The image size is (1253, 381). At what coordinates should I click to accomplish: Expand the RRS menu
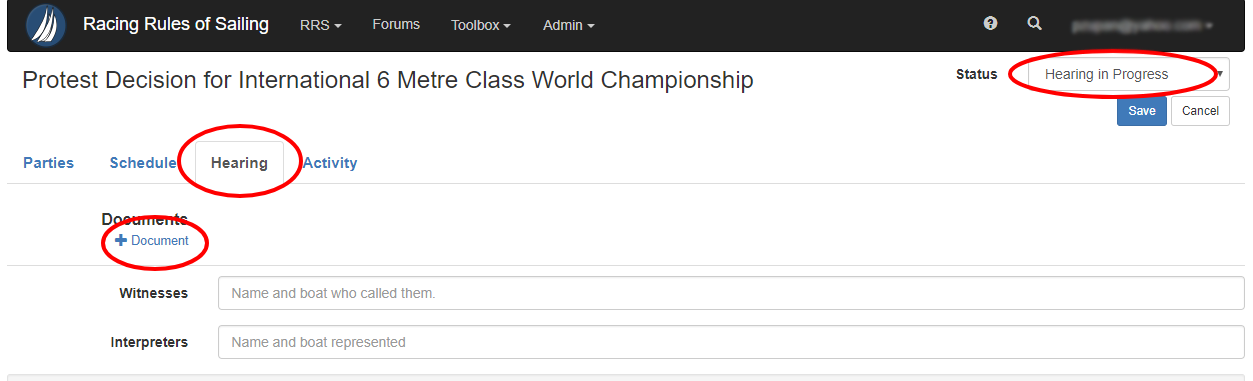[320, 25]
